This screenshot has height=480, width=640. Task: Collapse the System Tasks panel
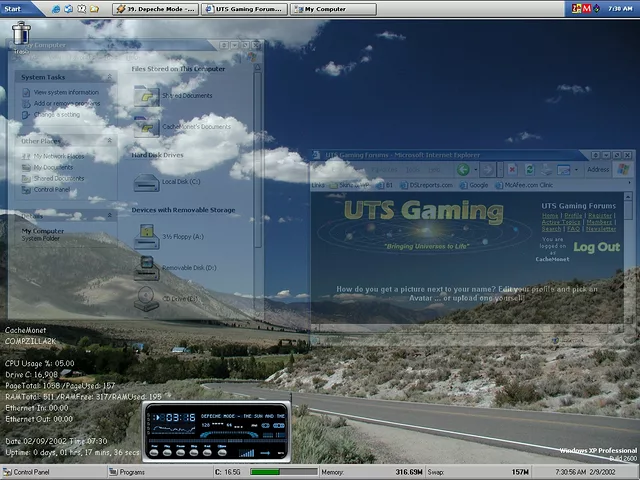pyautogui.click(x=110, y=77)
